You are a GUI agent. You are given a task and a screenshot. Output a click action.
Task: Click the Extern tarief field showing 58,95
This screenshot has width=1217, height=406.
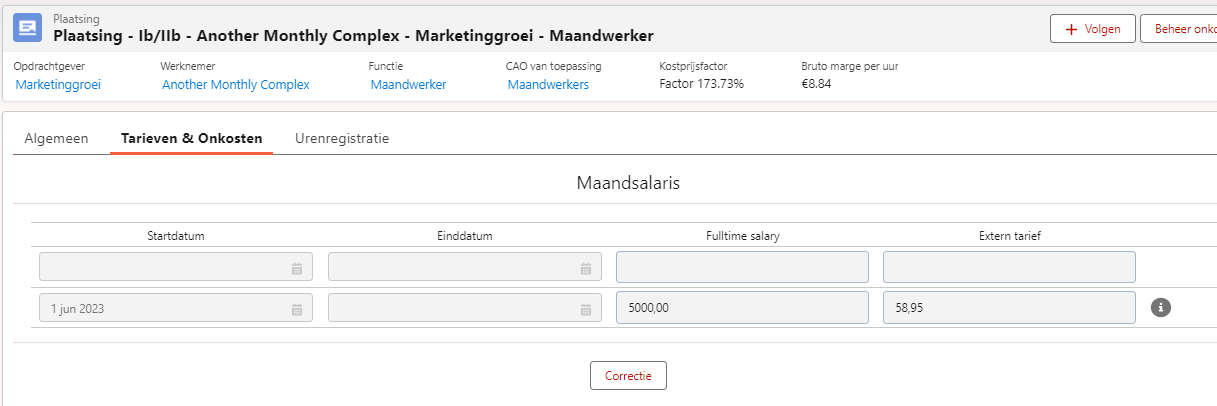click(1009, 308)
